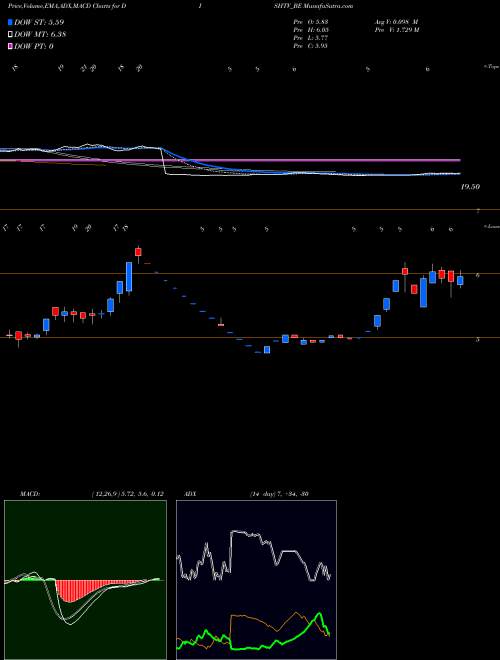The height and width of the screenshot is (660, 500).
Task: Click the MunafaSutra.com text in the title
Action: 328,6
